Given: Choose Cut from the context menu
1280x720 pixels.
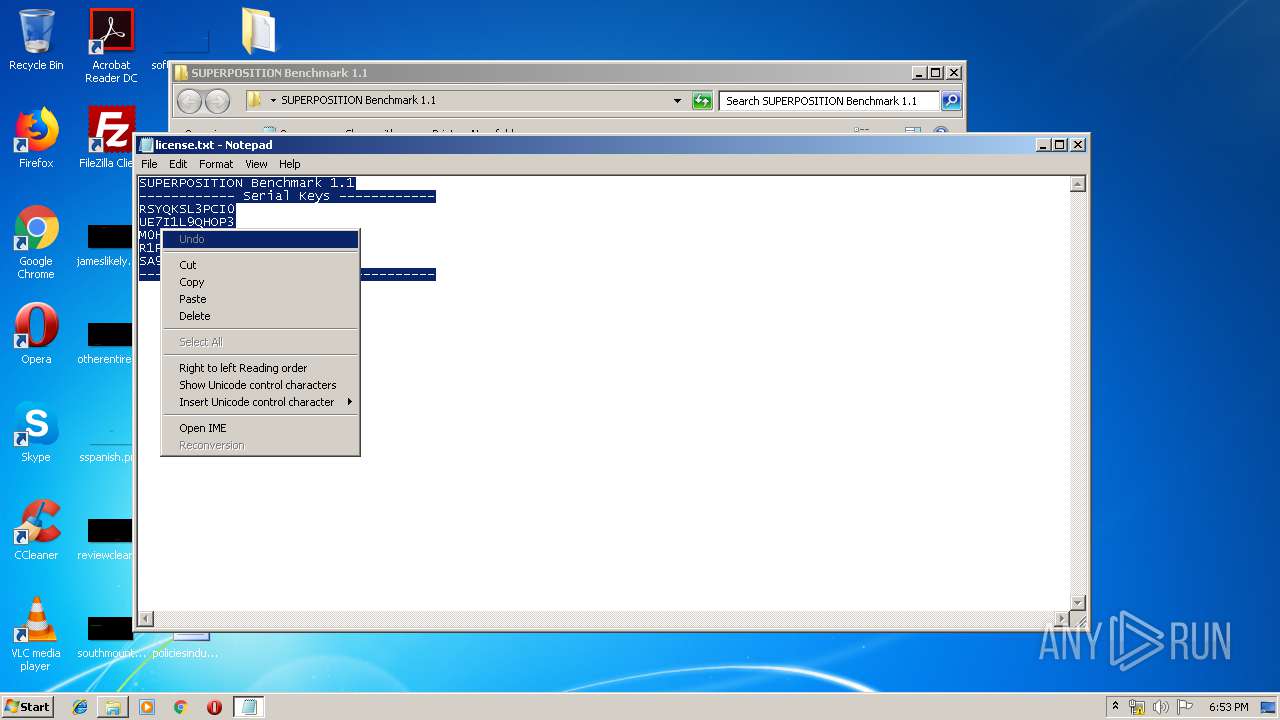Looking at the screenshot, I should [260, 265].
